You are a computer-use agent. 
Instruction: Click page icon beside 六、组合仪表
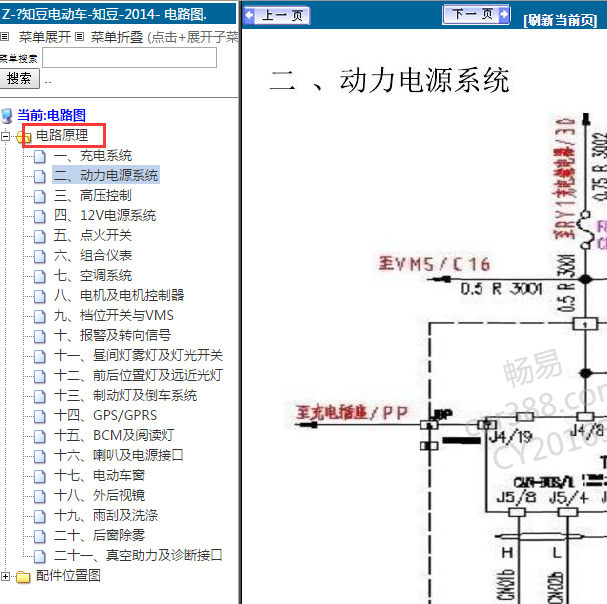pos(39,257)
